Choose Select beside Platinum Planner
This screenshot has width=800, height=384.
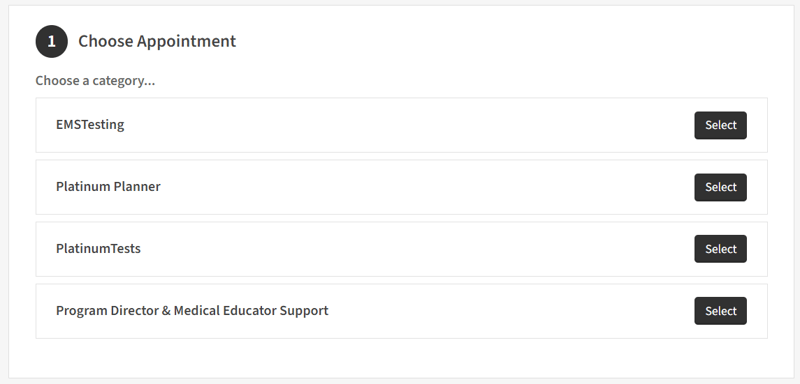[x=720, y=187]
